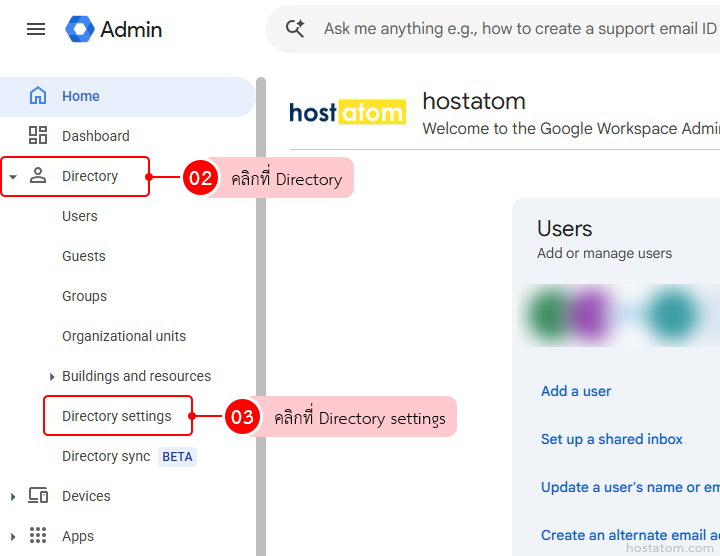The width and height of the screenshot is (720, 556).
Task: Click the Google Admin logo
Action: click(113, 29)
